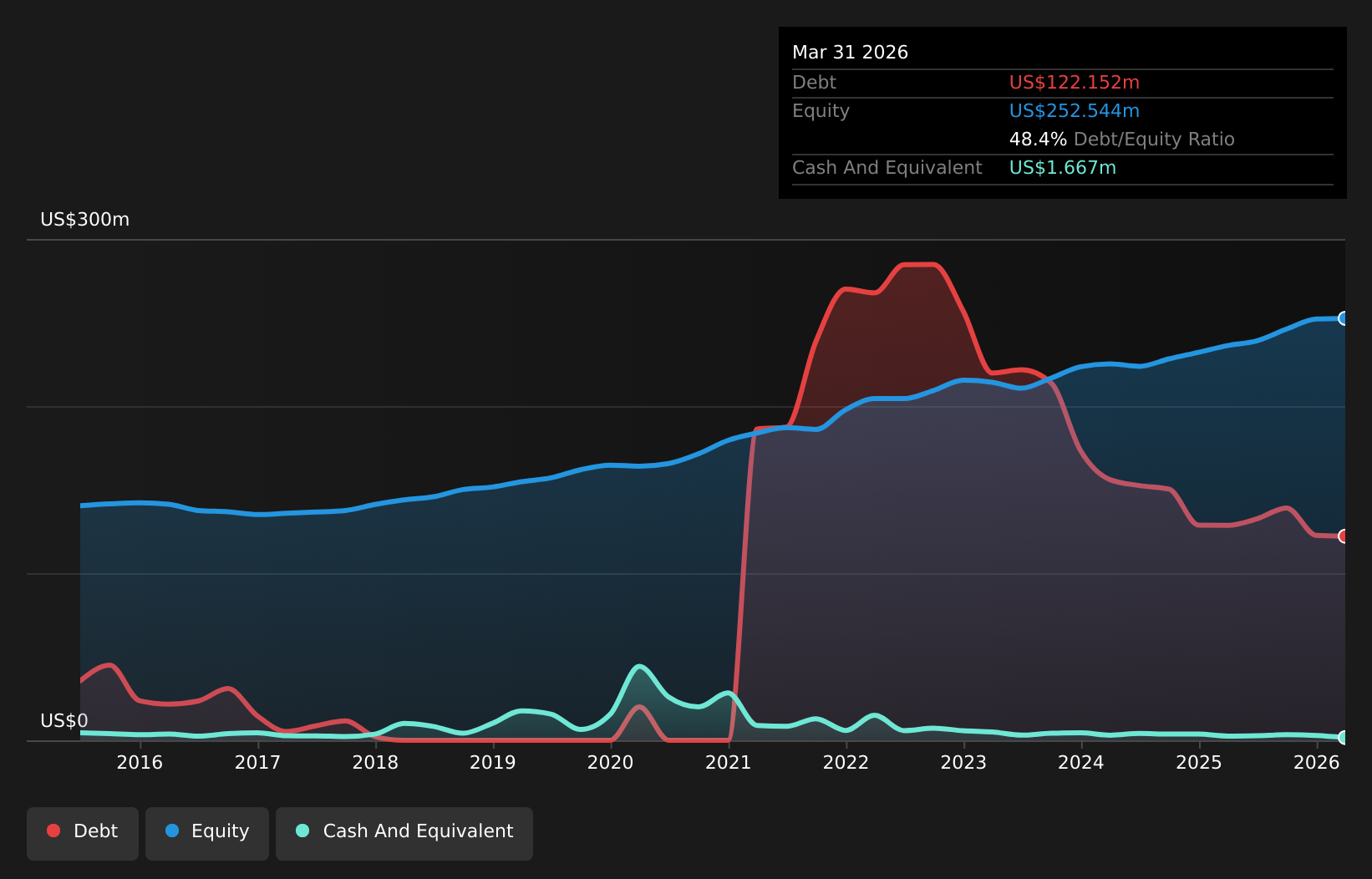Click the 48.4% Debt/Equity Ratio text
Image resolution: width=1372 pixels, height=879 pixels.
tap(1122, 140)
